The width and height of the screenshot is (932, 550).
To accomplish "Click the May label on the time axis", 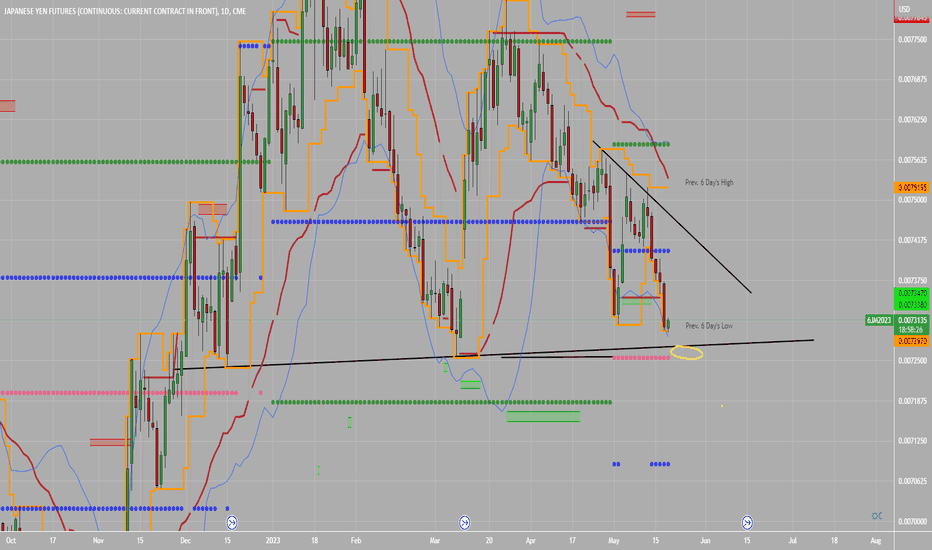I will tap(614, 540).
